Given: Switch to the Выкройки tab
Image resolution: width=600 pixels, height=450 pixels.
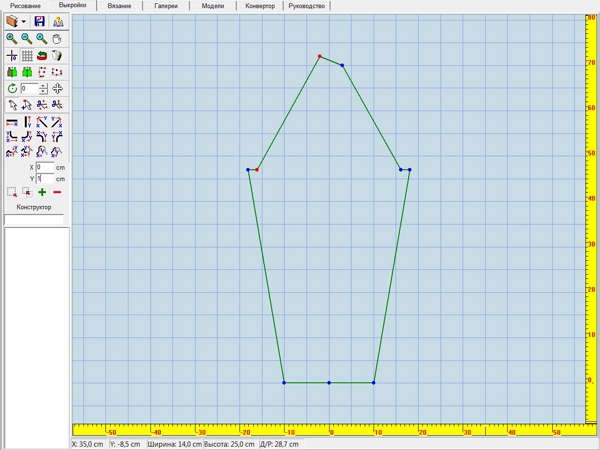Looking at the screenshot, I should [x=72, y=5].
